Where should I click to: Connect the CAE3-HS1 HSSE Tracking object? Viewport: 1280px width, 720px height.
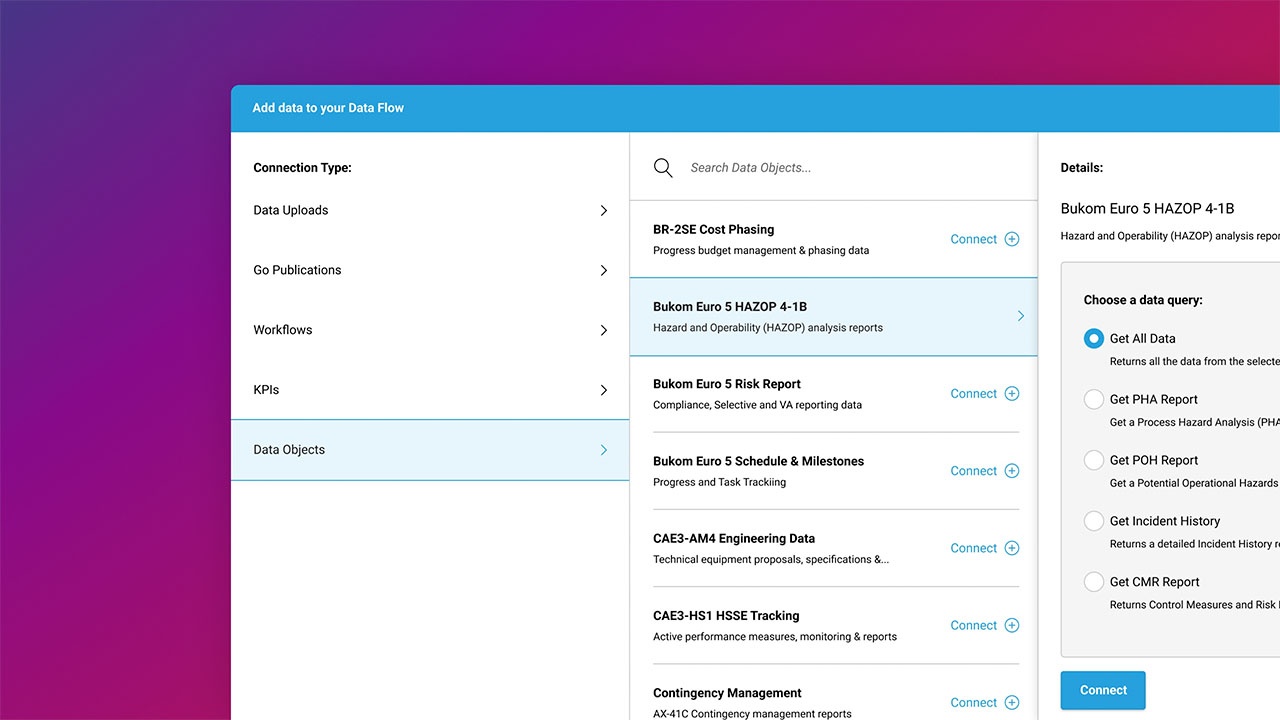[973, 625]
